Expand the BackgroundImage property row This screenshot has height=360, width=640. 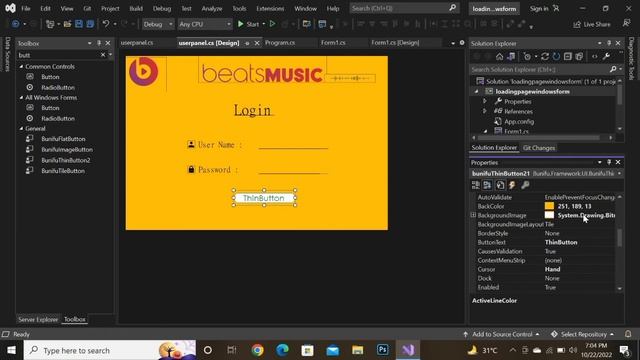coord(473,215)
